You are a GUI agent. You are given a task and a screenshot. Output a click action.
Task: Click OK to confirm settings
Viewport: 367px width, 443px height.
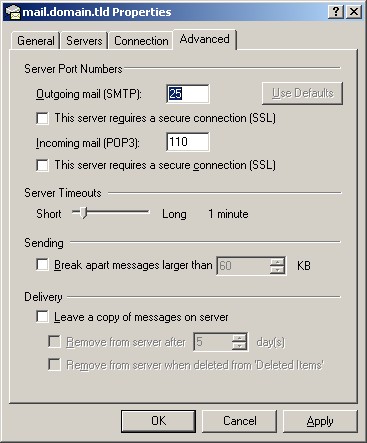158,421
